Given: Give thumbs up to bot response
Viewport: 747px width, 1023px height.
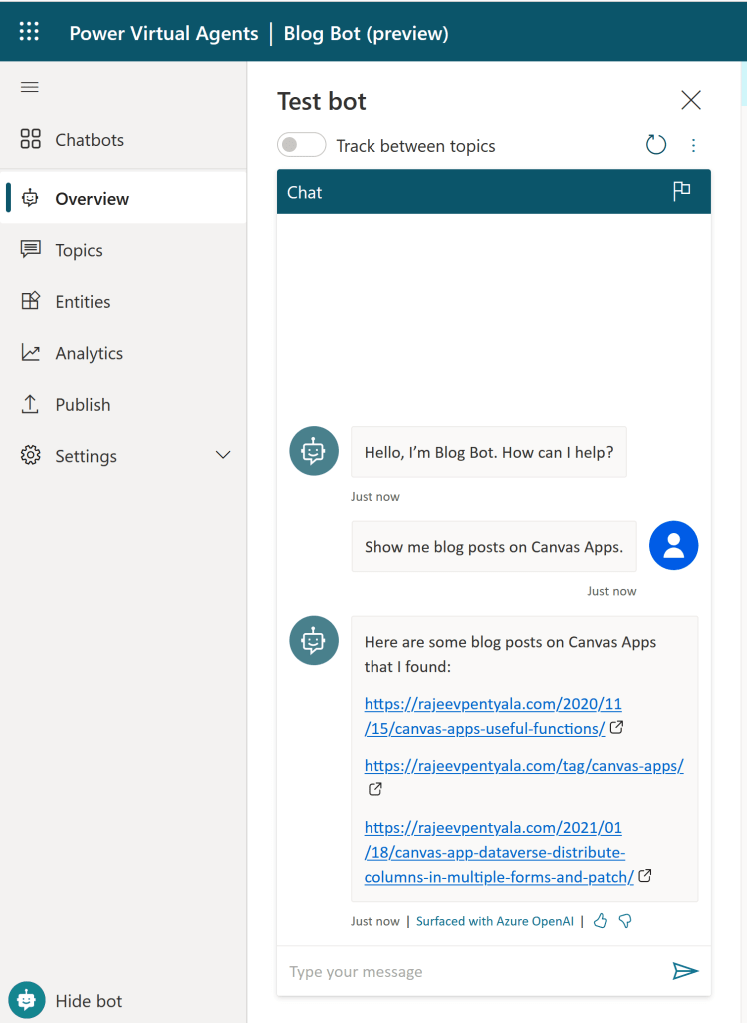Looking at the screenshot, I should [x=600, y=921].
